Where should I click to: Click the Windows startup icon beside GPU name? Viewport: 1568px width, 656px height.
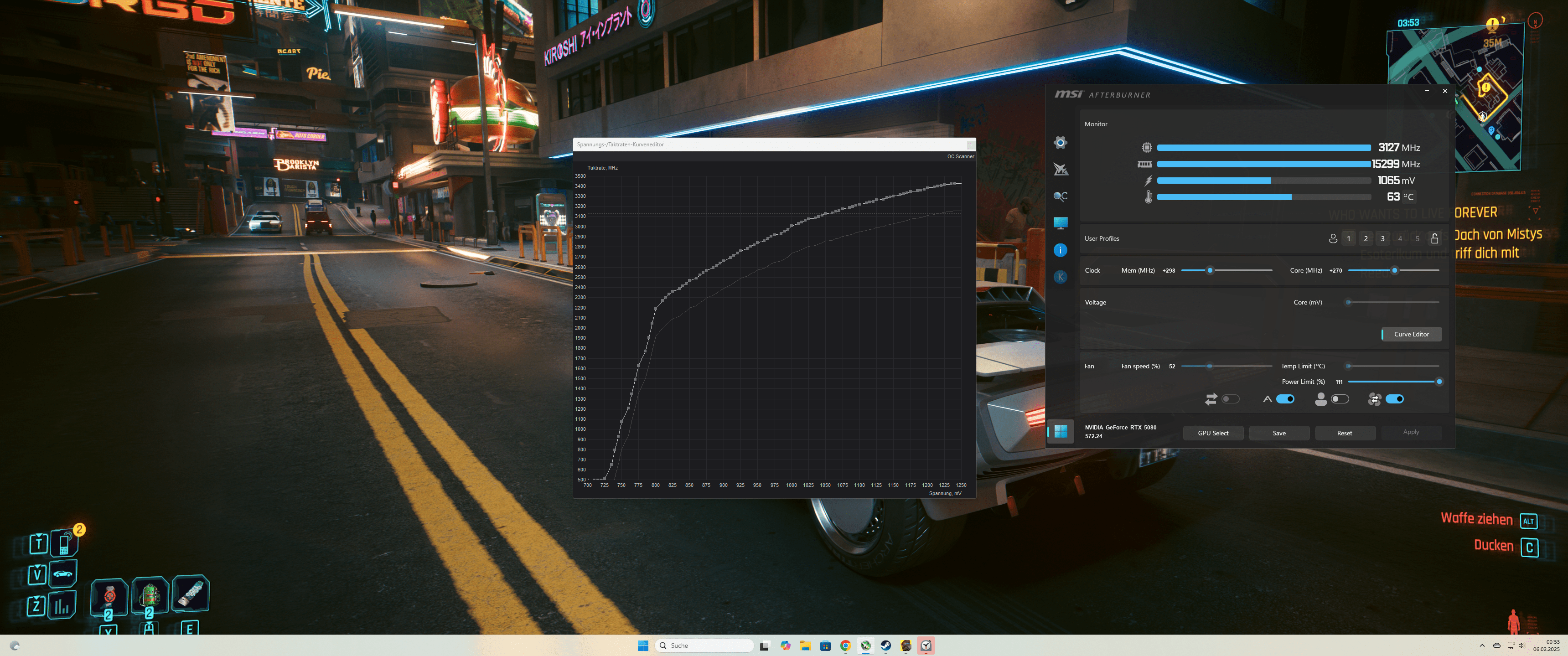click(1061, 431)
